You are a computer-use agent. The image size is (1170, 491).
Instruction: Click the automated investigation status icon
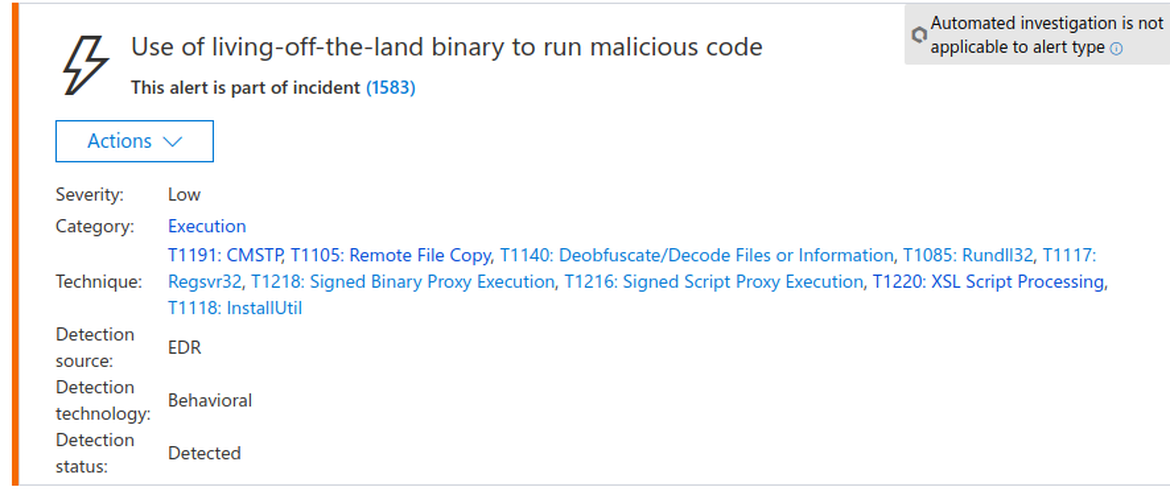point(919,35)
